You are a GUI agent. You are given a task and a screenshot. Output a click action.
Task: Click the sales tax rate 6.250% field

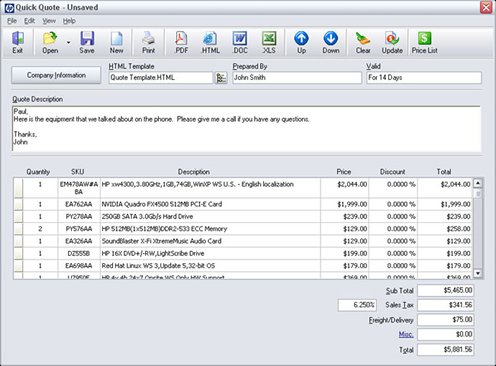coord(357,305)
